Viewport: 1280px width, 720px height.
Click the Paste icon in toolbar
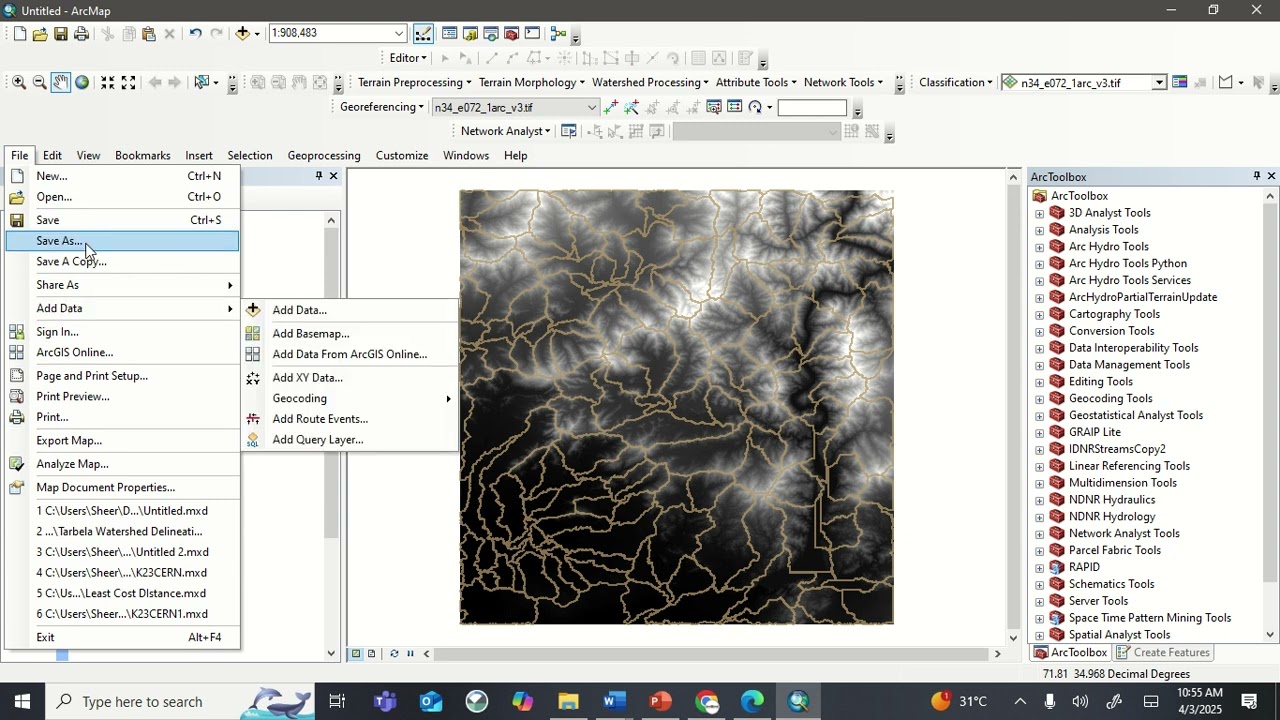(x=149, y=33)
